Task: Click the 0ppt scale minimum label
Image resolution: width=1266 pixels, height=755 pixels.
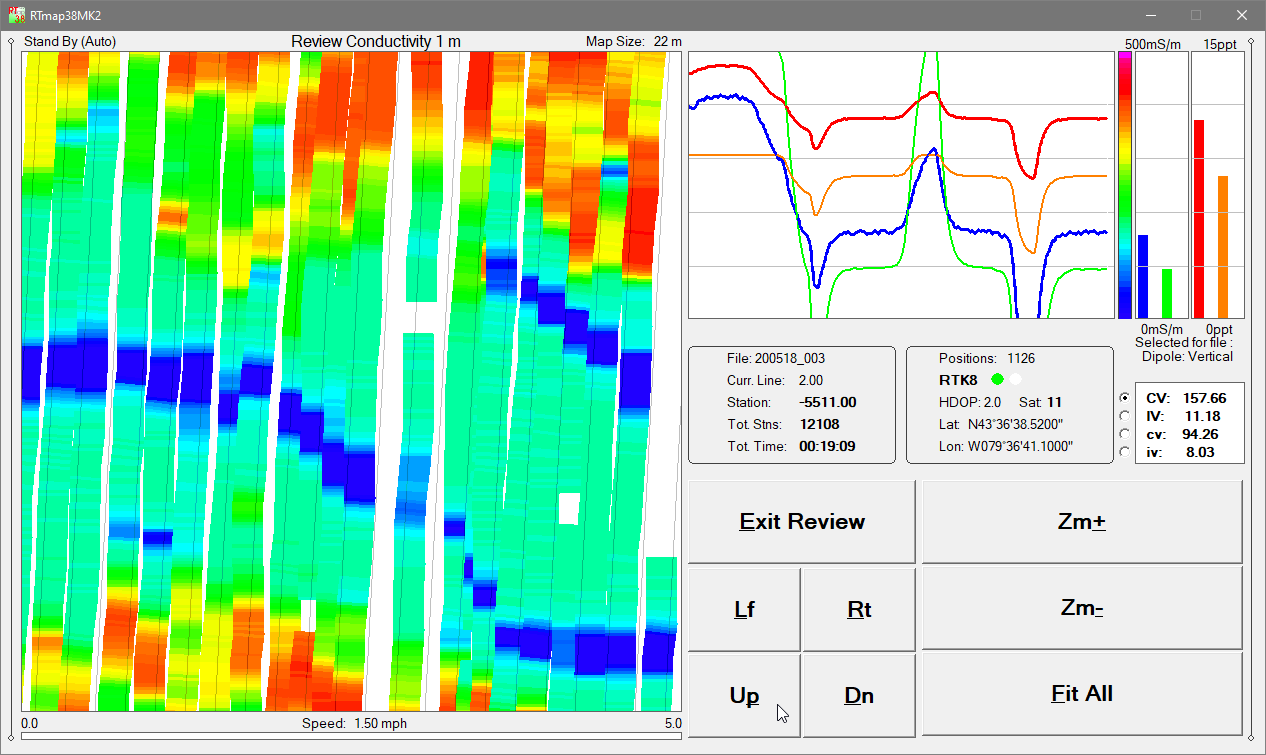Action: pos(1218,329)
